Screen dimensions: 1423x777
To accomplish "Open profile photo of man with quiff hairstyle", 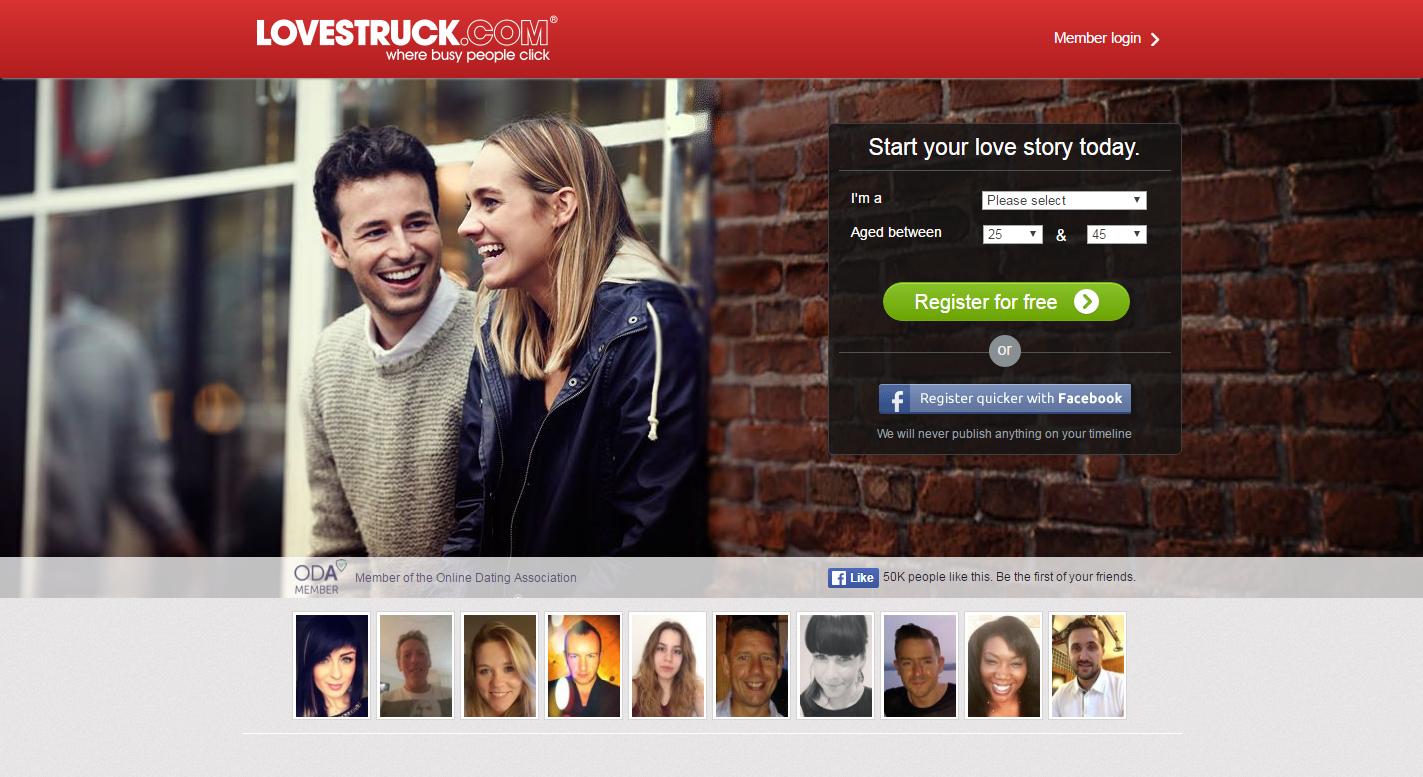I will [x=920, y=665].
